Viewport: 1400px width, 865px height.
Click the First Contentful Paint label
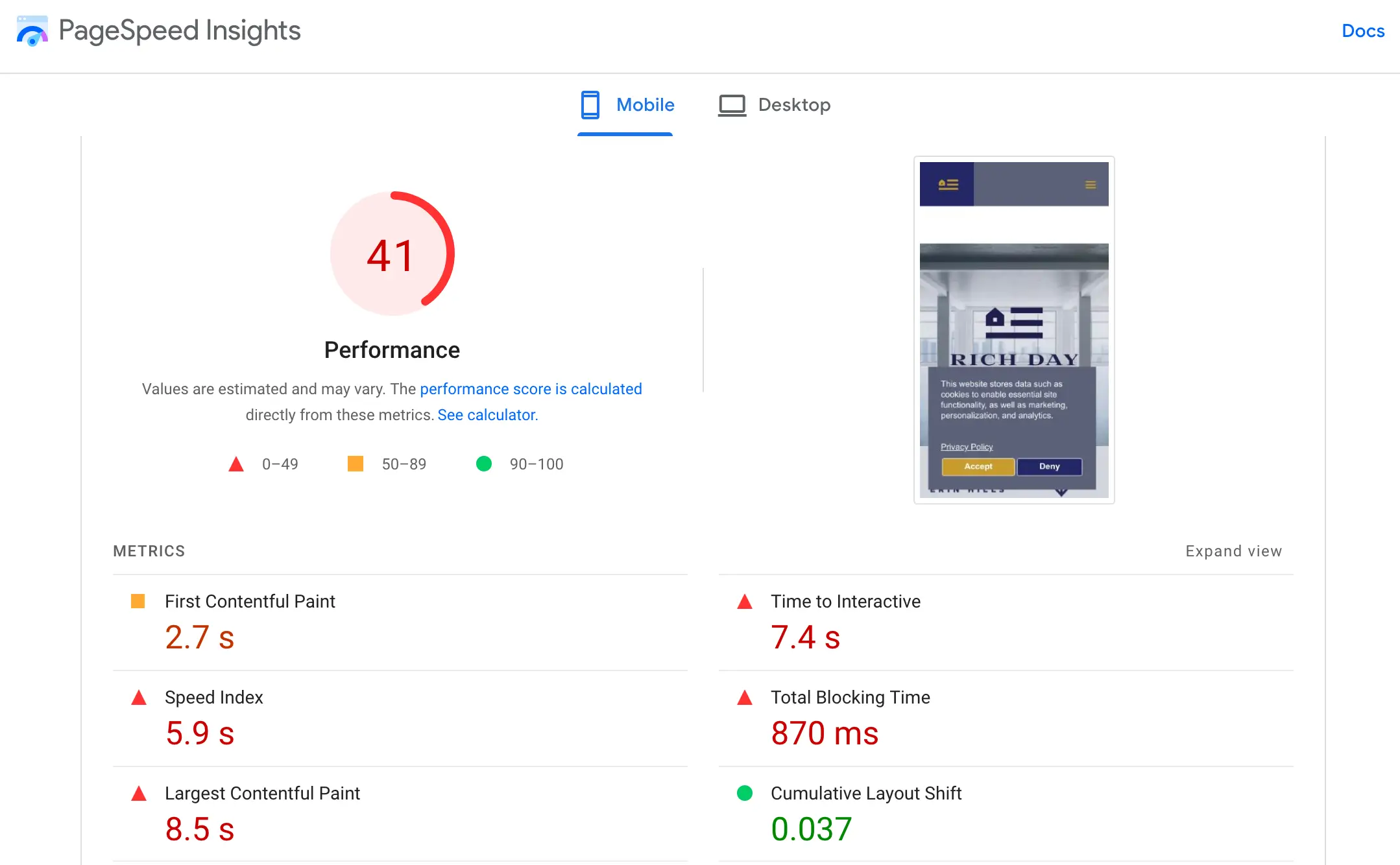pyautogui.click(x=250, y=602)
